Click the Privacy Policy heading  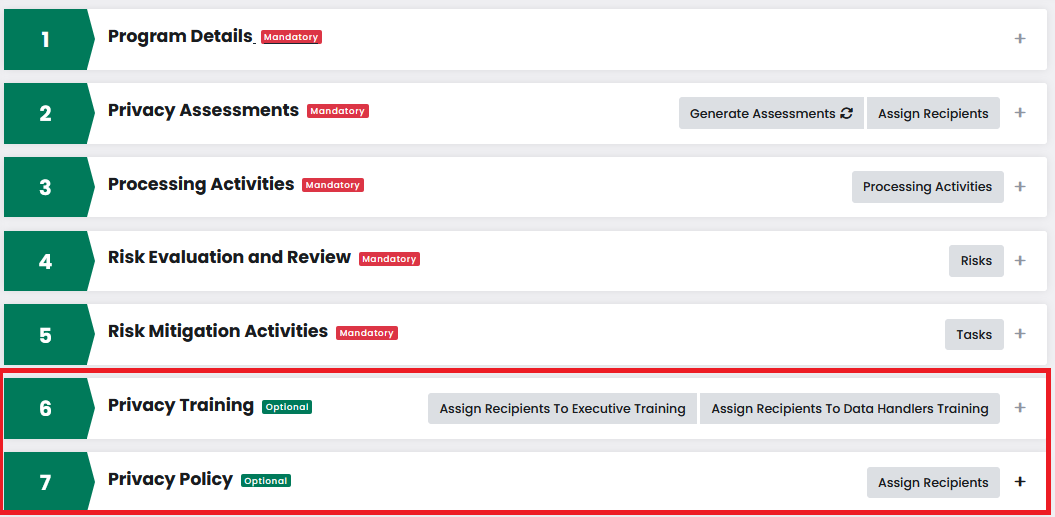(170, 479)
